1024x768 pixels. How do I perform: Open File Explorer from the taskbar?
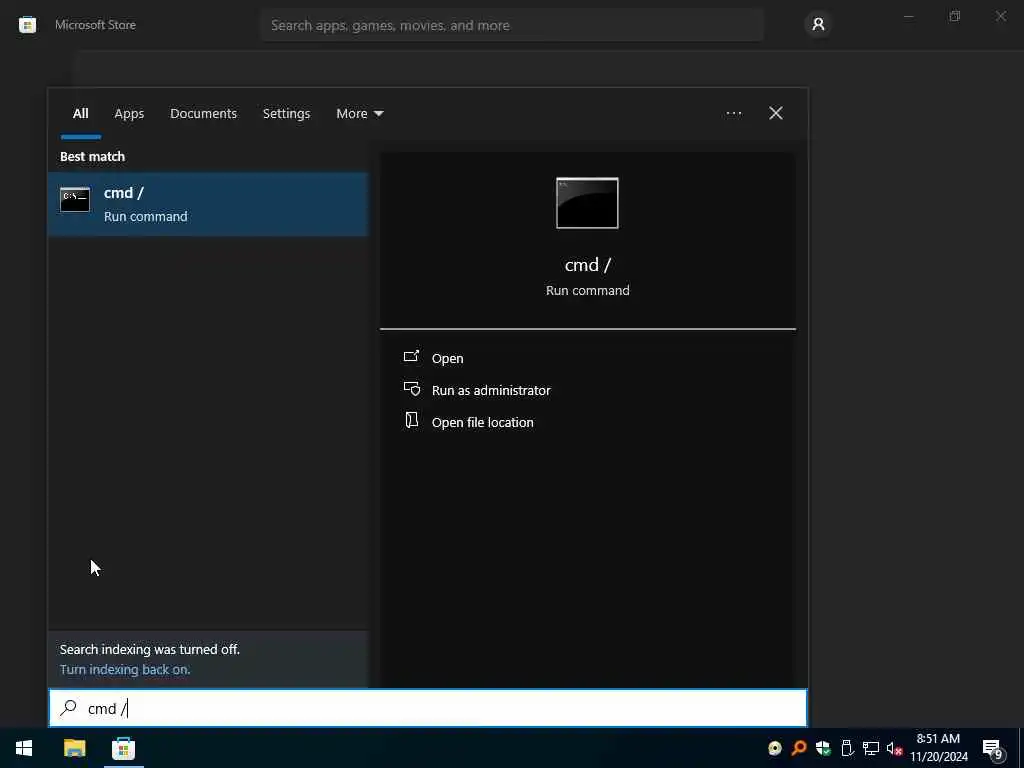click(74, 748)
